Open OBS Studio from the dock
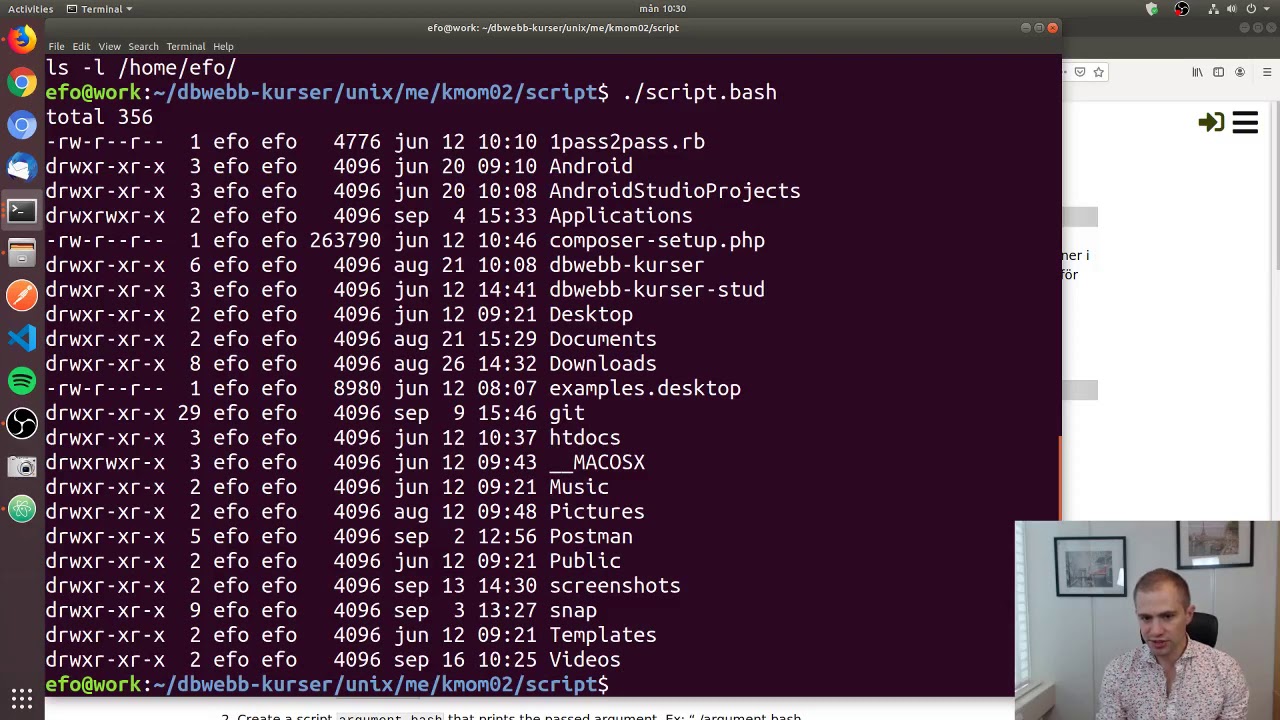The width and height of the screenshot is (1280, 720). pyautogui.click(x=22, y=424)
